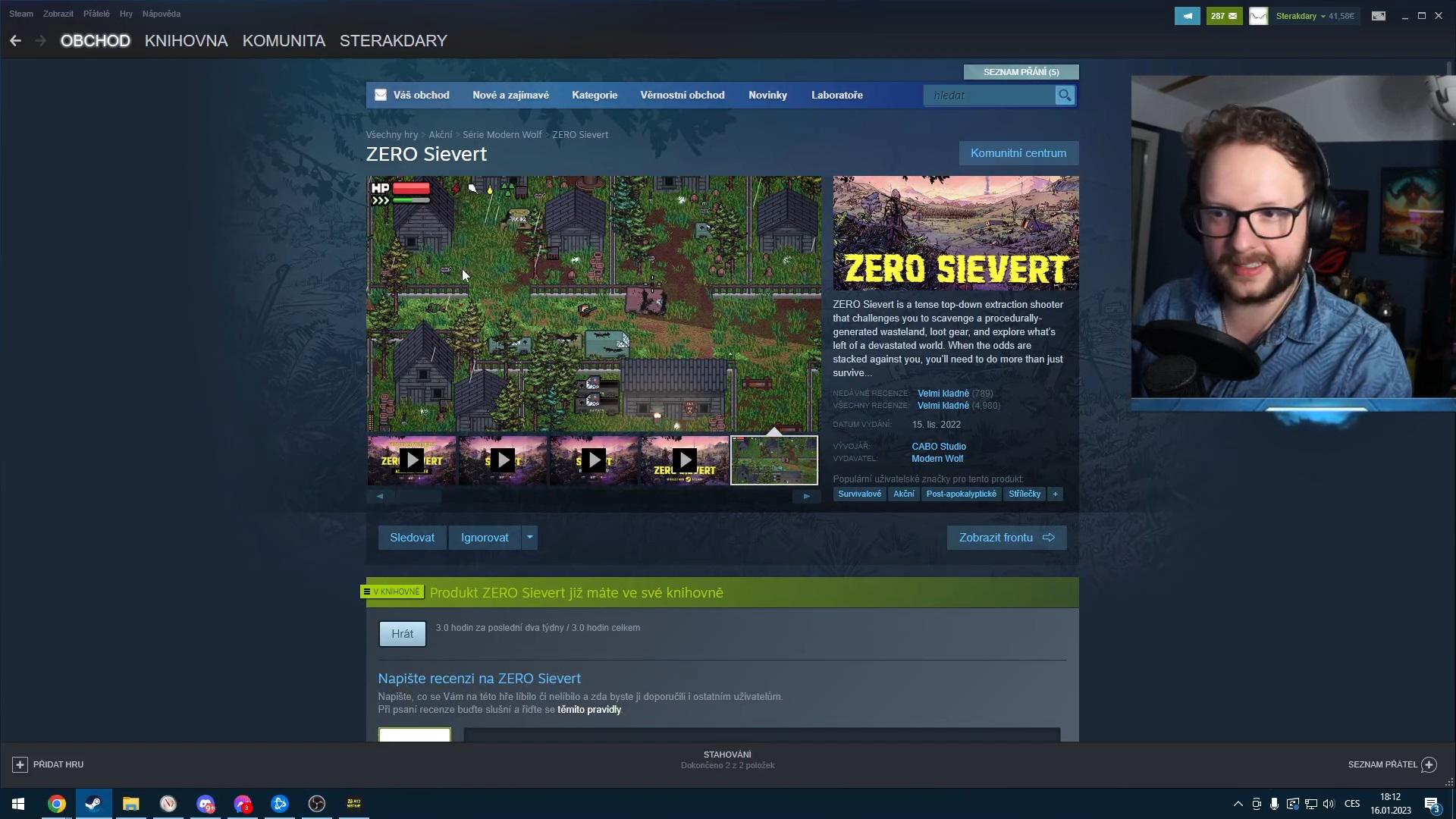Open the Váš obchod store menu
The image size is (1456, 819).
click(x=421, y=96)
